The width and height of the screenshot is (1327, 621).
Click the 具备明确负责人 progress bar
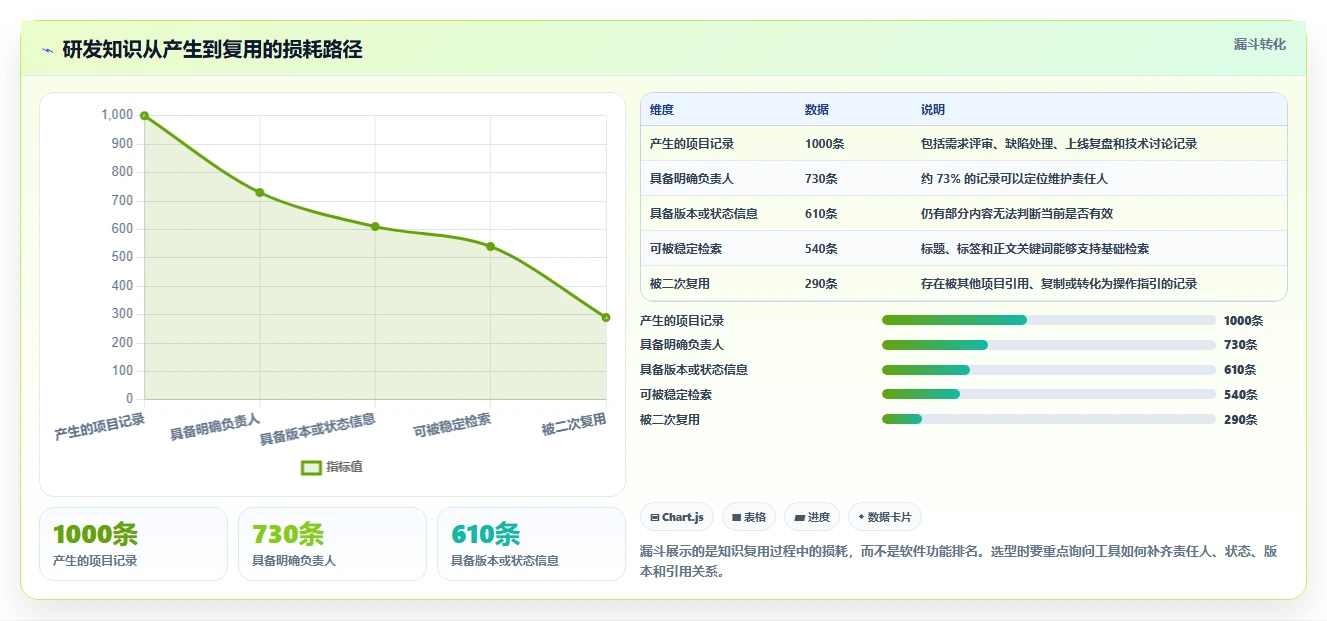pyautogui.click(x=1049, y=345)
